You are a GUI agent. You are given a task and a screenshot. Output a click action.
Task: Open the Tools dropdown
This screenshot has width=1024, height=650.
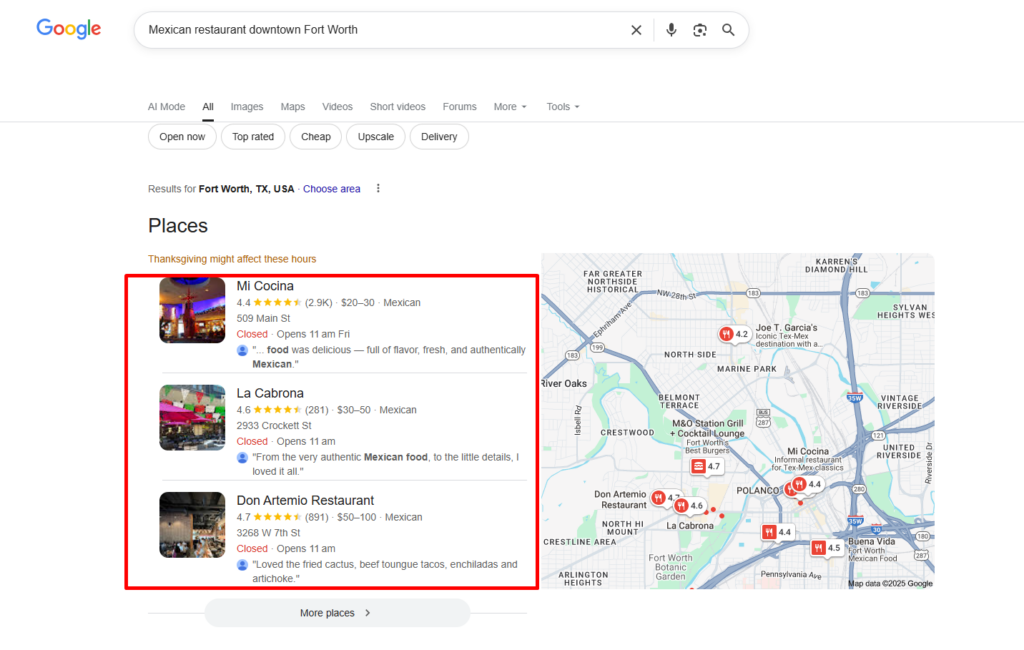[563, 107]
